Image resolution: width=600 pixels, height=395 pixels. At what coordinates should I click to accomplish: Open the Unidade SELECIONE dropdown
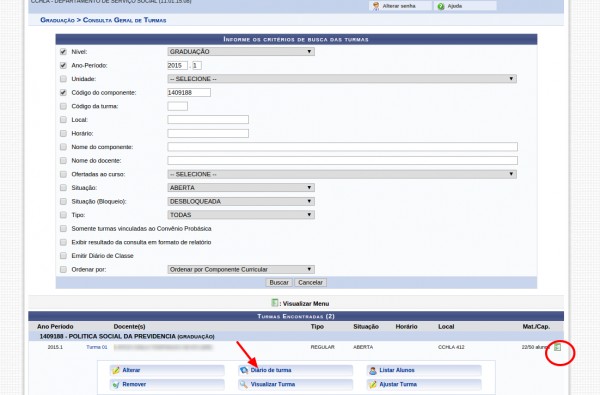click(342, 79)
